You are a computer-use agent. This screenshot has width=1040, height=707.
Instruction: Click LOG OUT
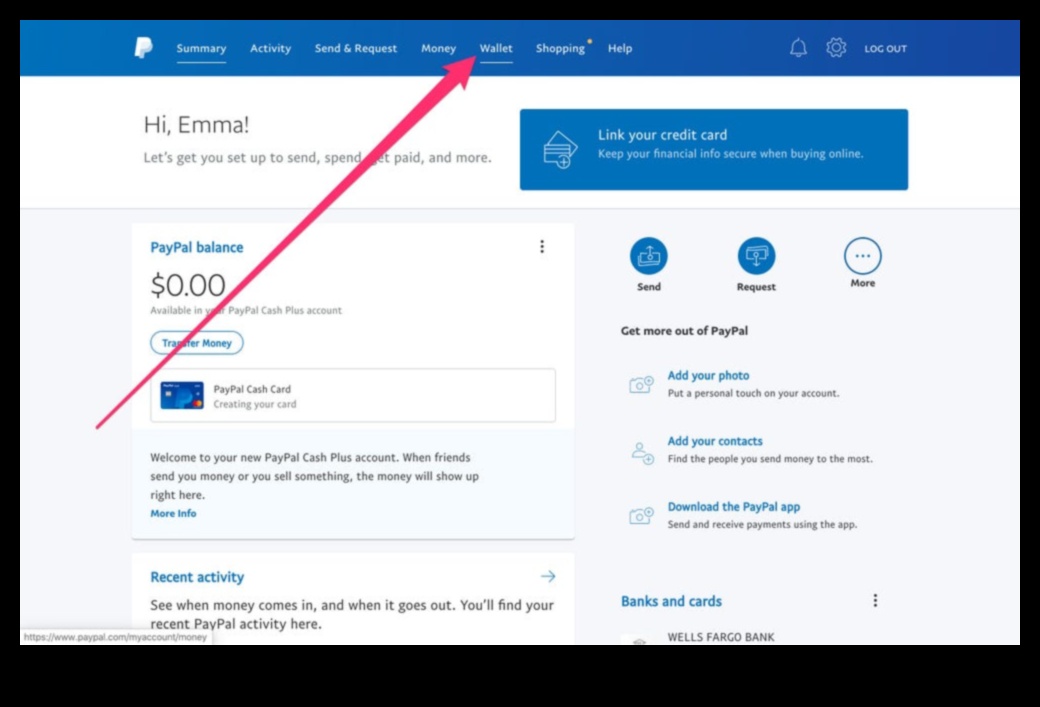pos(885,48)
